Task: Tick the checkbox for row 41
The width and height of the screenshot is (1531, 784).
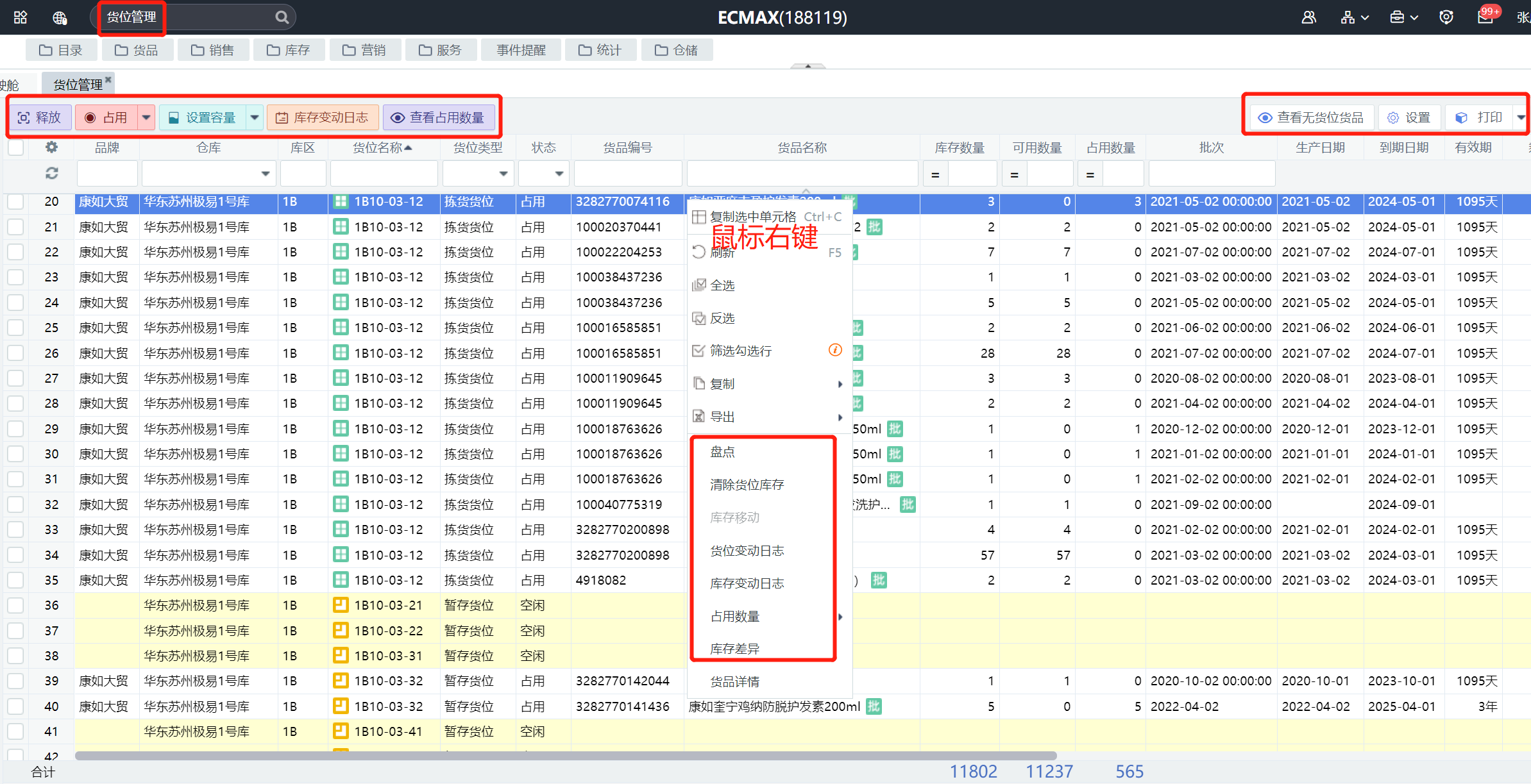Action: tap(15, 731)
